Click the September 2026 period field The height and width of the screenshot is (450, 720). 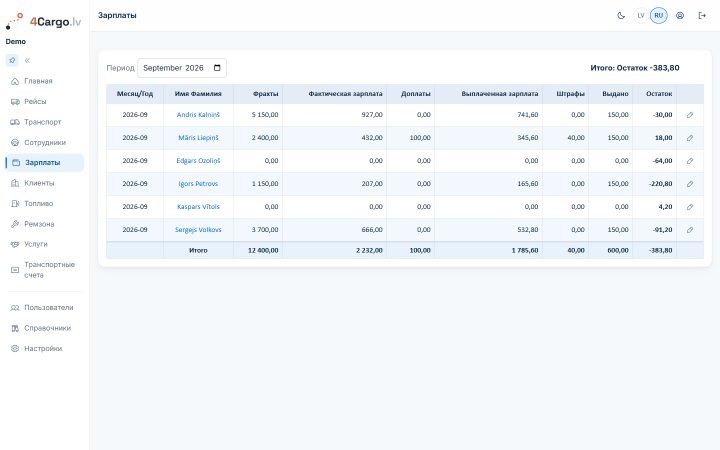[182, 68]
